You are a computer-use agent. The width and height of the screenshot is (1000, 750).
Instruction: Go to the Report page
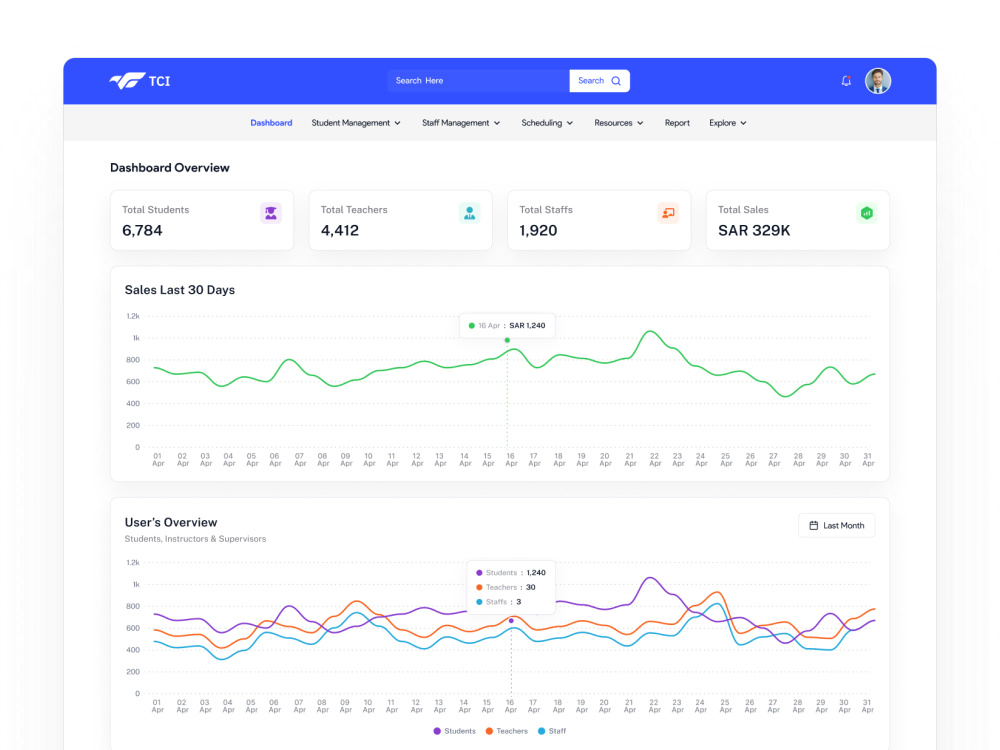tap(677, 123)
